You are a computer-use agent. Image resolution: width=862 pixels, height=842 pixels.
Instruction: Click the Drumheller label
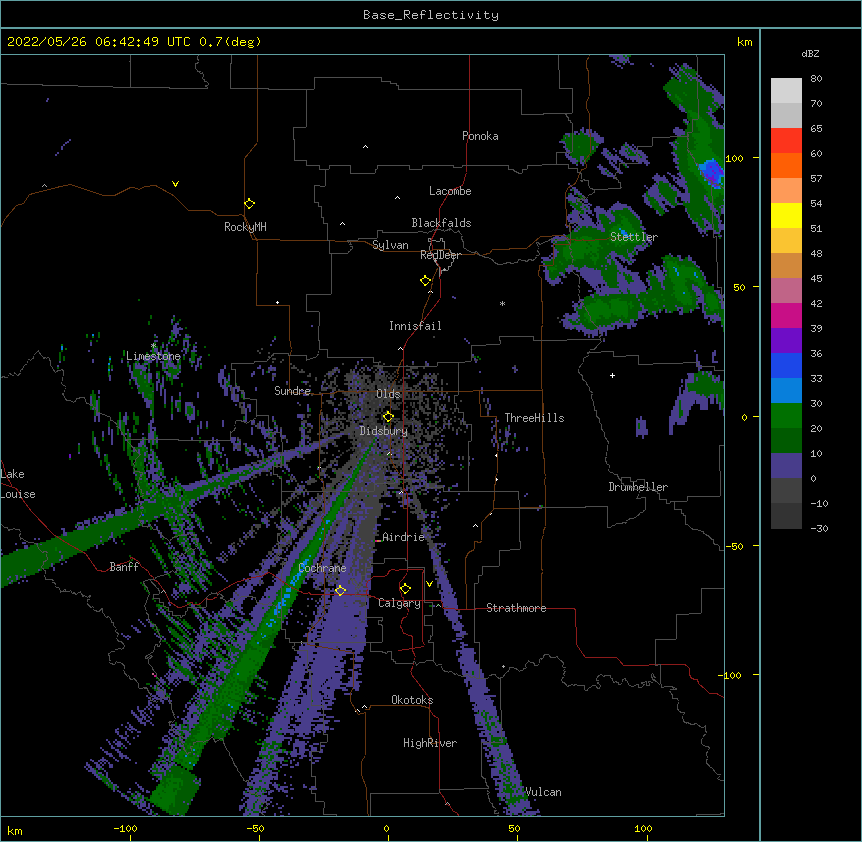(x=638, y=487)
